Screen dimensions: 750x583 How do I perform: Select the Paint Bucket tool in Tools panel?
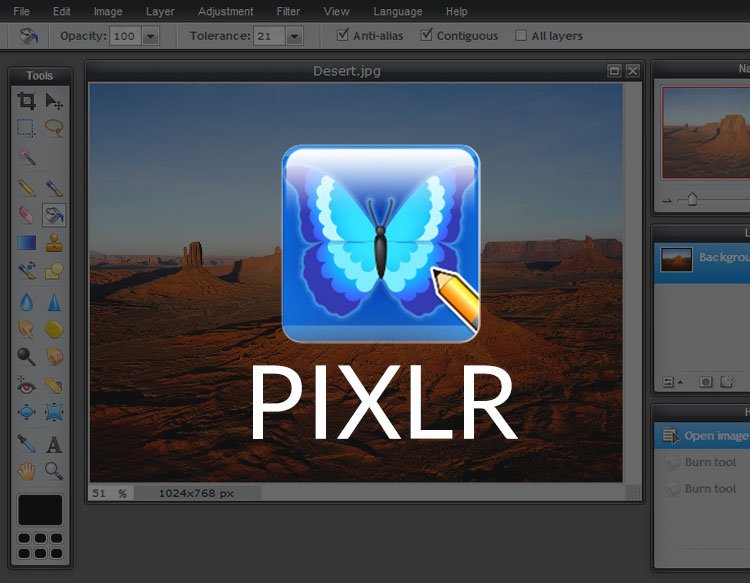(x=54, y=215)
